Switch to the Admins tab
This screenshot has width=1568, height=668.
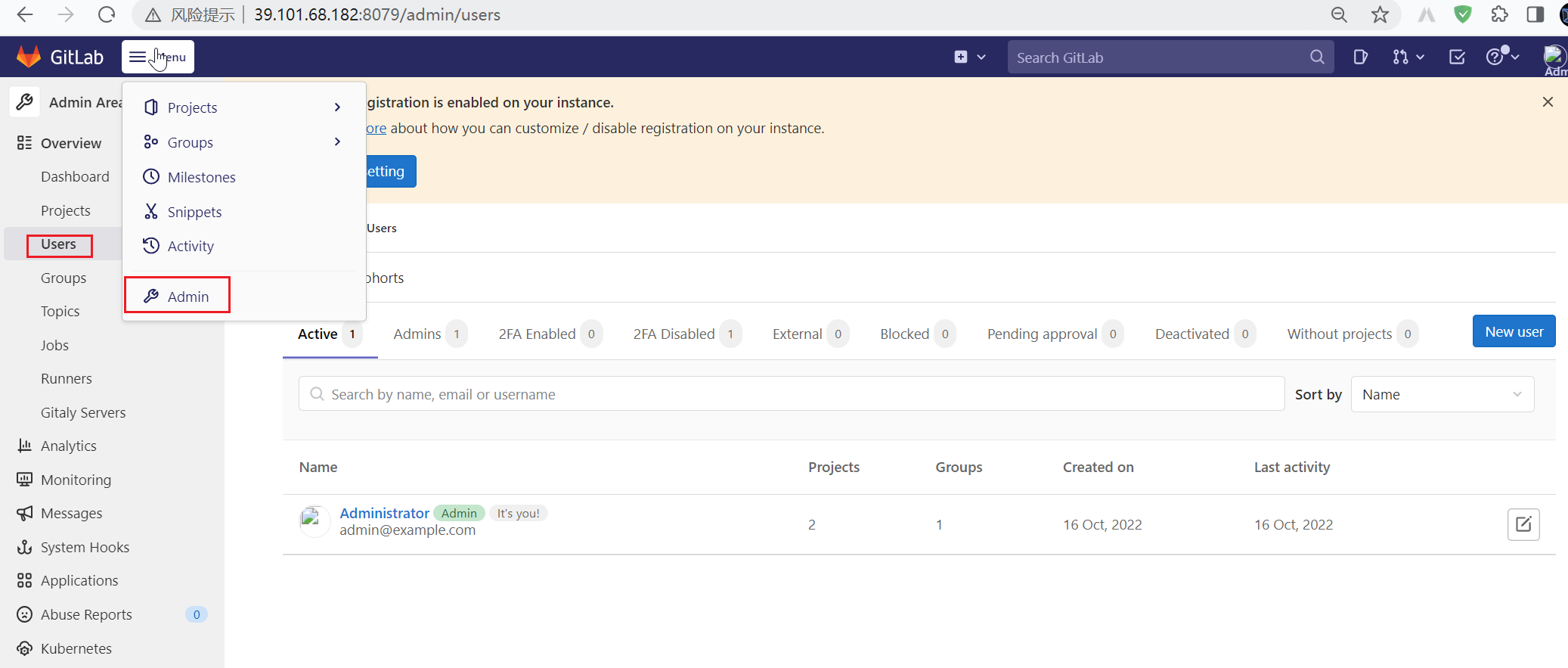coord(430,334)
